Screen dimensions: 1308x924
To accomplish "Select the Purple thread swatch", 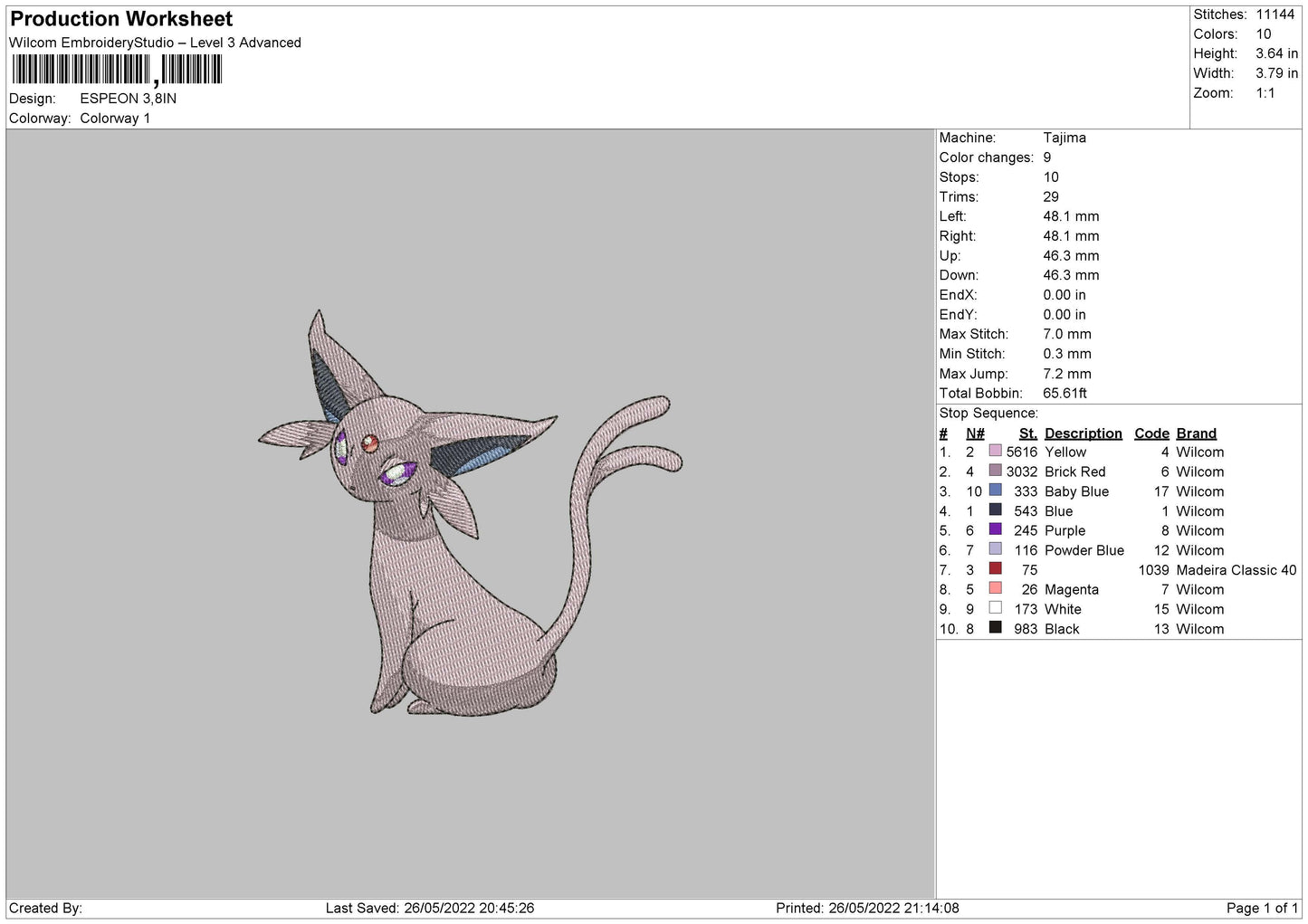I will (x=996, y=529).
